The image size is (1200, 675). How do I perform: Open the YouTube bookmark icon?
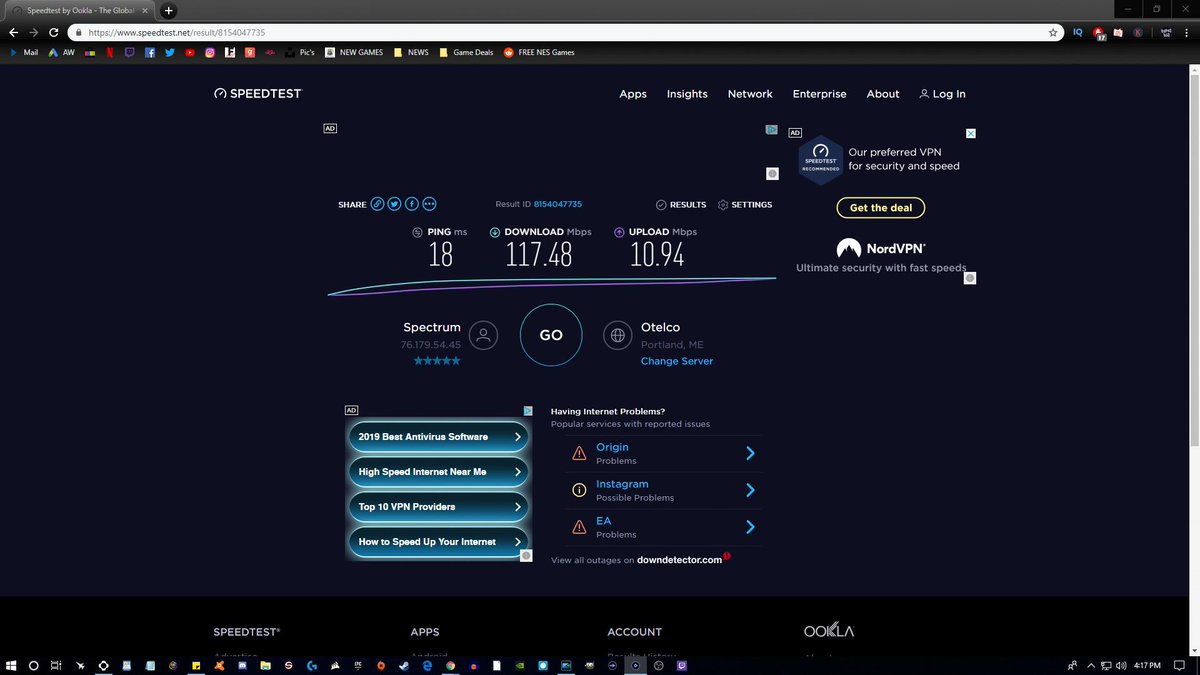pyautogui.click(x=190, y=52)
